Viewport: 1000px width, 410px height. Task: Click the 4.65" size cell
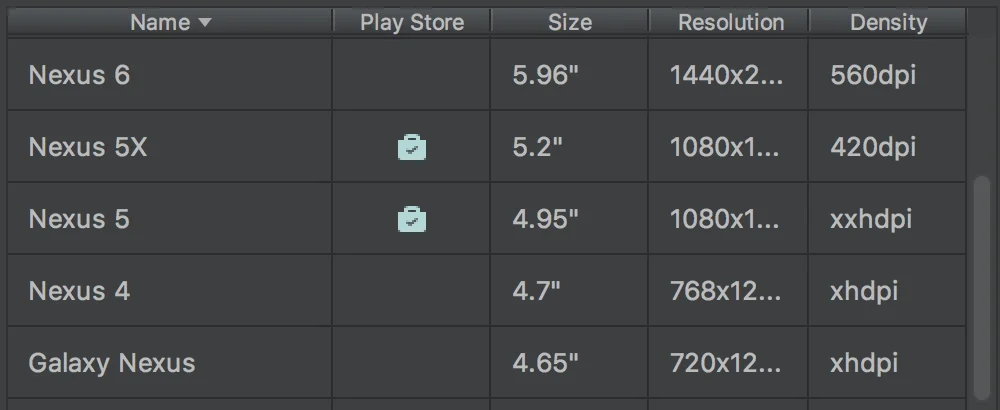570,363
